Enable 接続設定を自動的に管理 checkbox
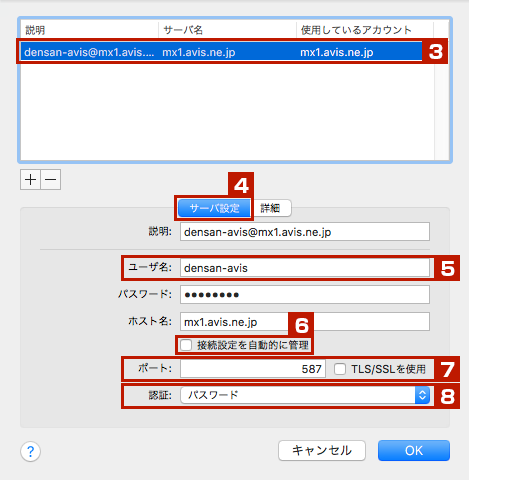The width and height of the screenshot is (530, 480). click(186, 345)
